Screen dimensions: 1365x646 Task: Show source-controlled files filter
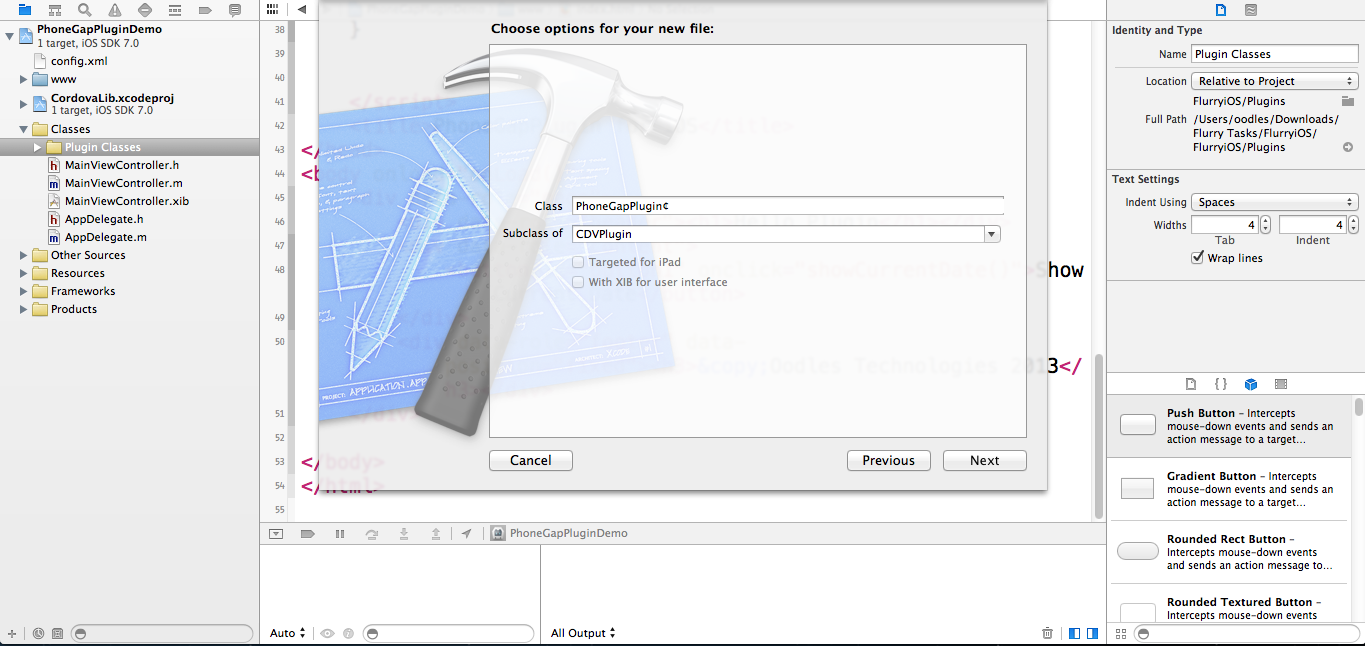pyautogui.click(x=57, y=634)
